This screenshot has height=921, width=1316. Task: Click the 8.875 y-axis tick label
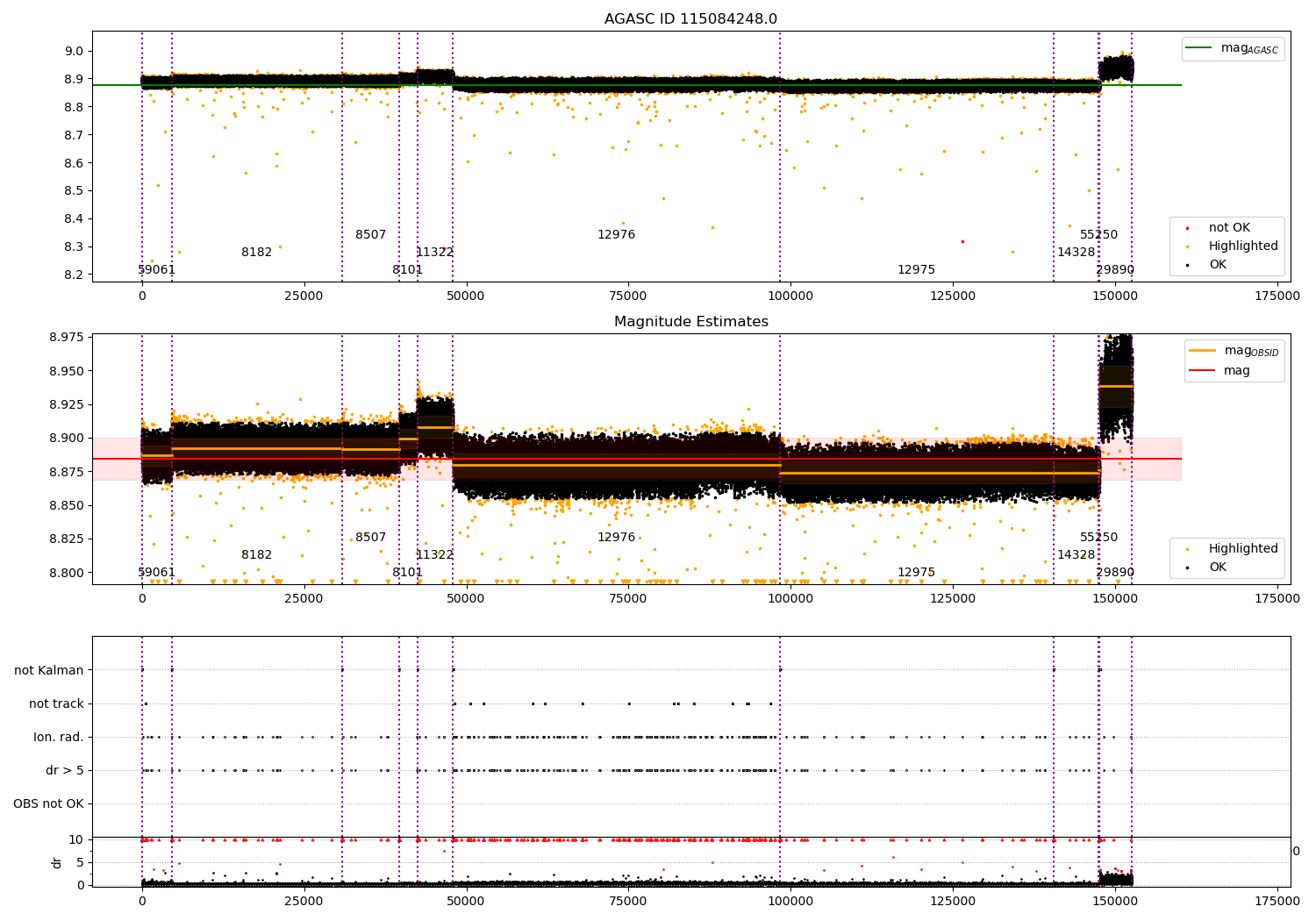[x=68, y=472]
